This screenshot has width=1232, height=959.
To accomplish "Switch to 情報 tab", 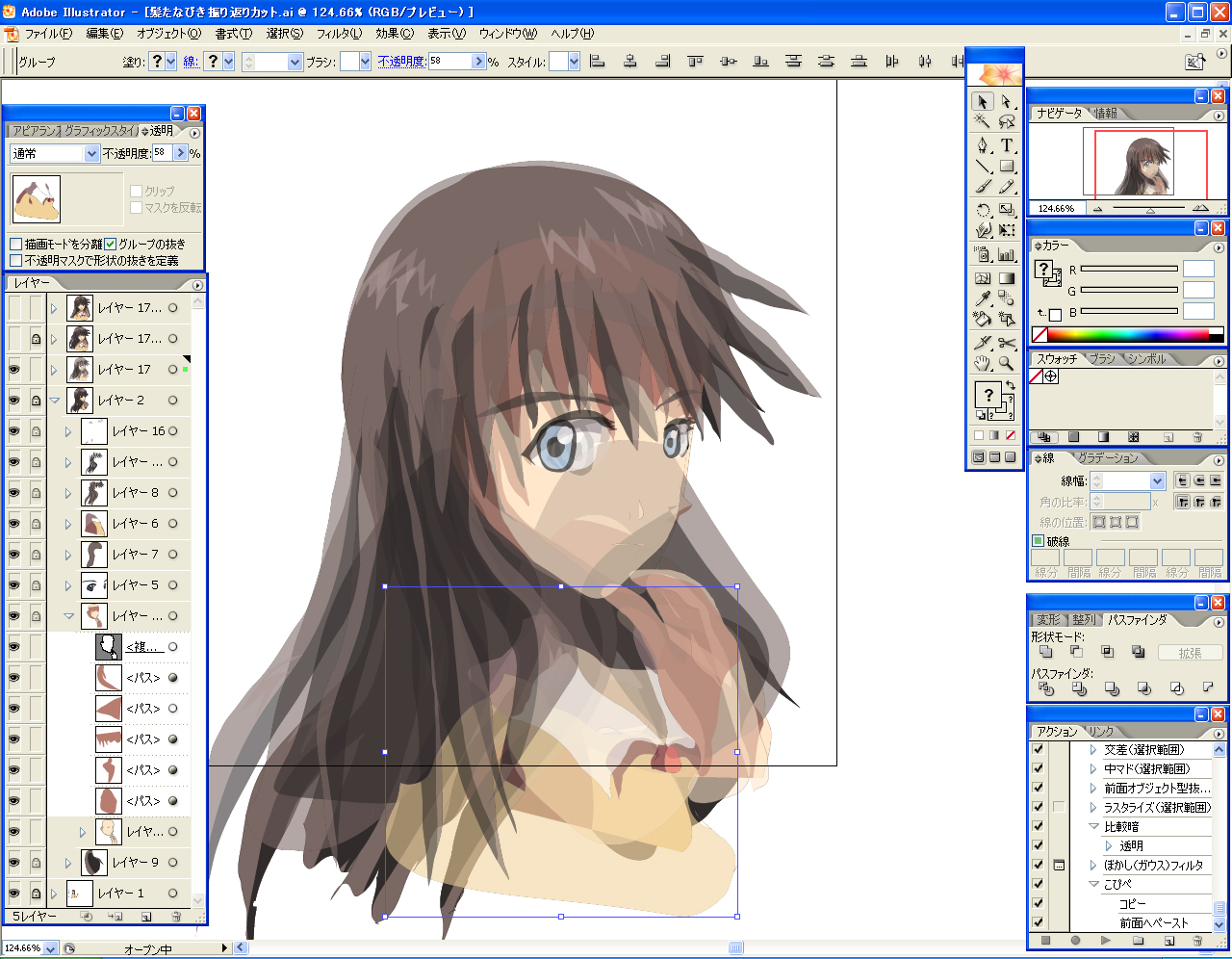I will tap(1106, 114).
